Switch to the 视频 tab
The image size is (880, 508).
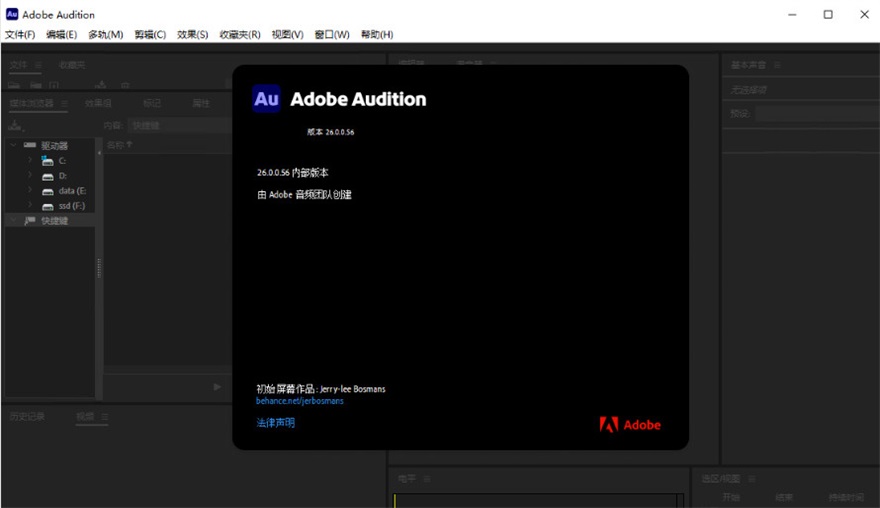[x=85, y=417]
